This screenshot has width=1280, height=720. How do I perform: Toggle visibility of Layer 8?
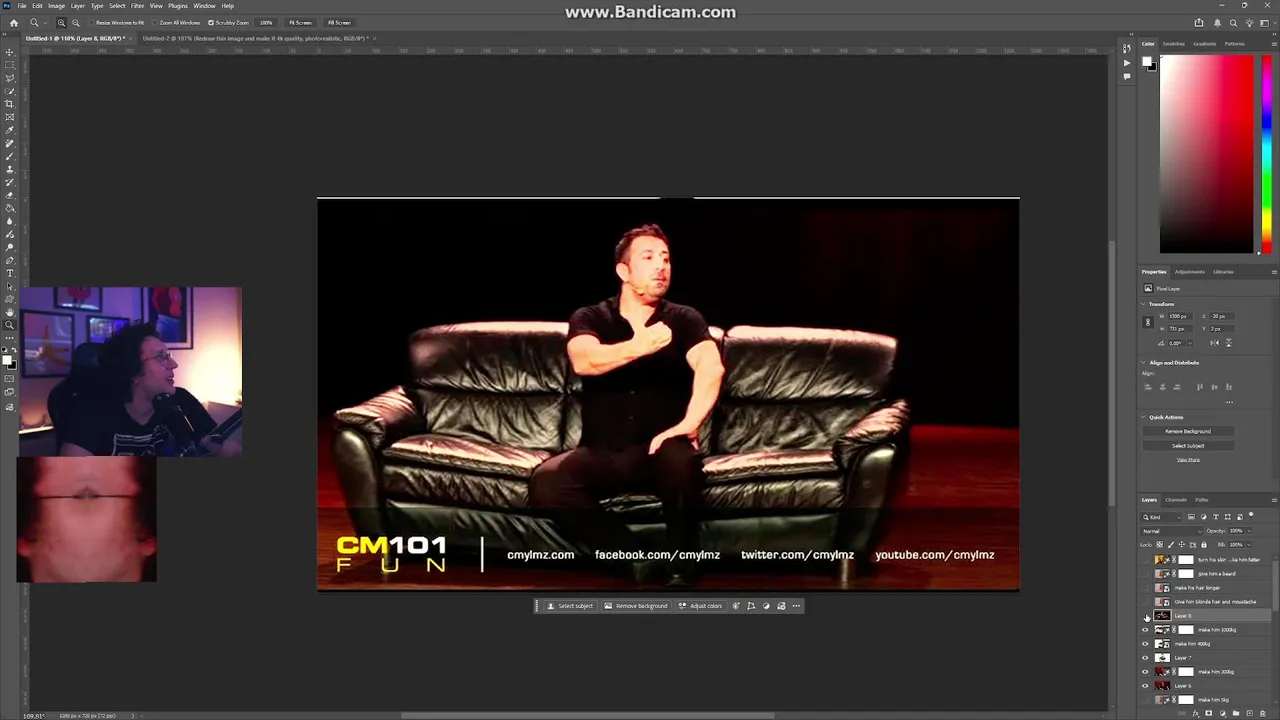[x=1146, y=616]
